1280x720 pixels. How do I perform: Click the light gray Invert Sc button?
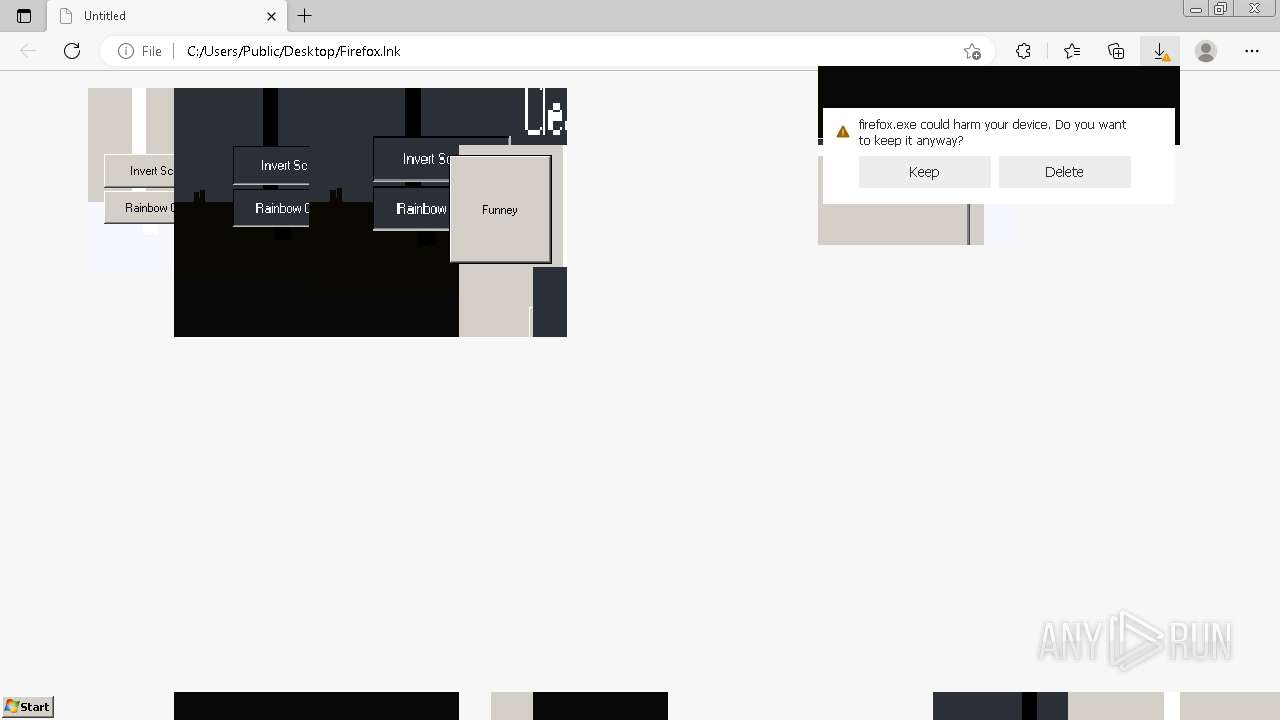point(140,171)
